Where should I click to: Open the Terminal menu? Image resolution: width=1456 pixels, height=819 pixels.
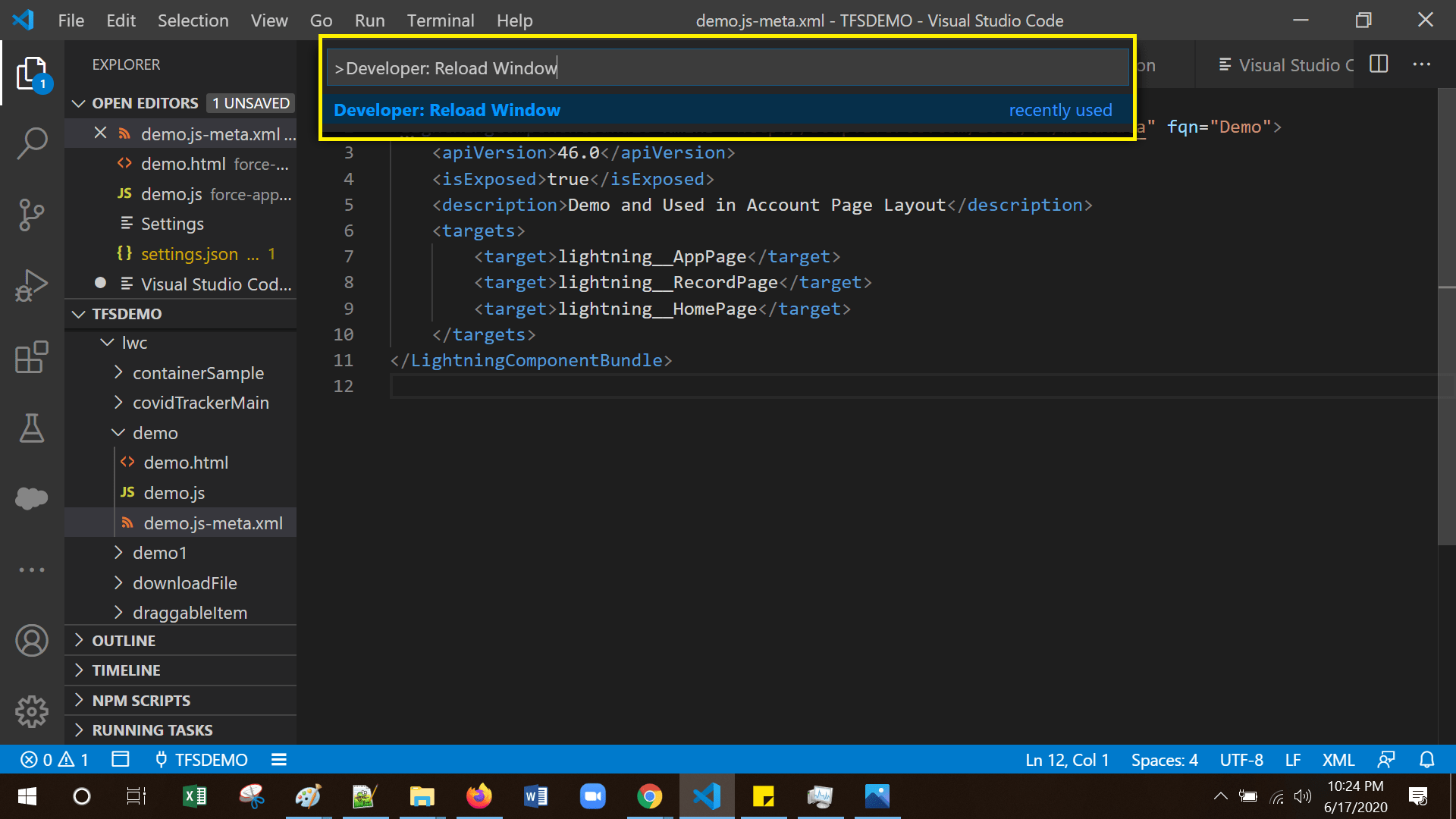click(x=440, y=20)
